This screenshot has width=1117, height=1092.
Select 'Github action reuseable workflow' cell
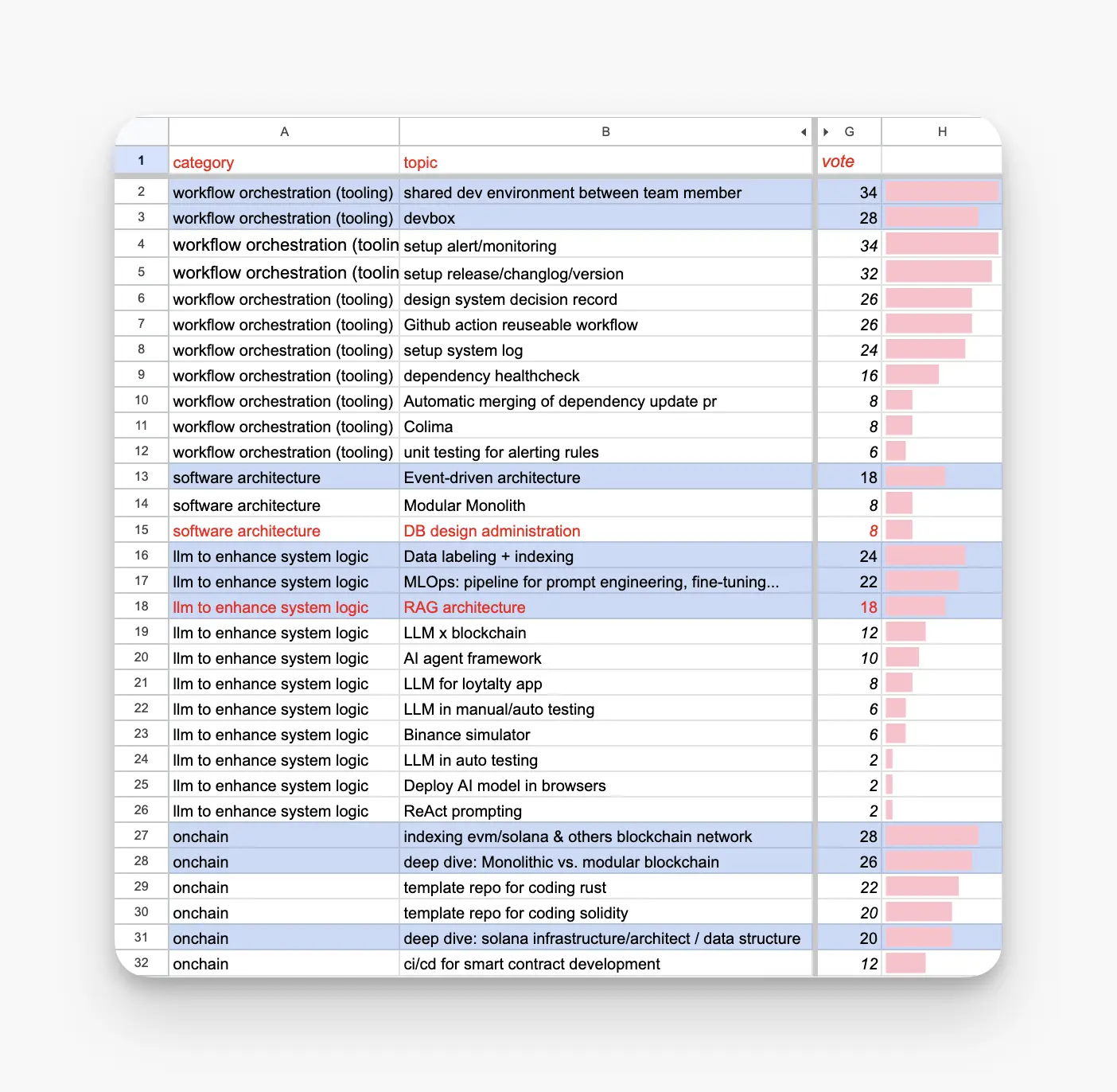click(x=605, y=324)
